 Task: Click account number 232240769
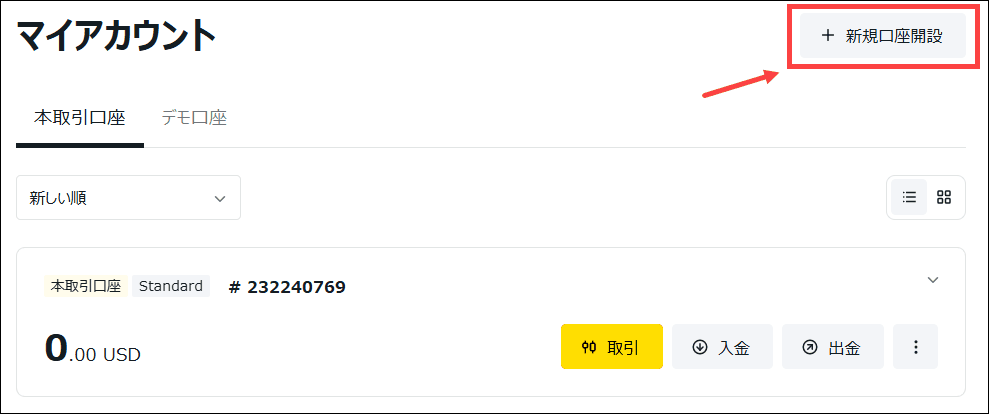point(296,287)
